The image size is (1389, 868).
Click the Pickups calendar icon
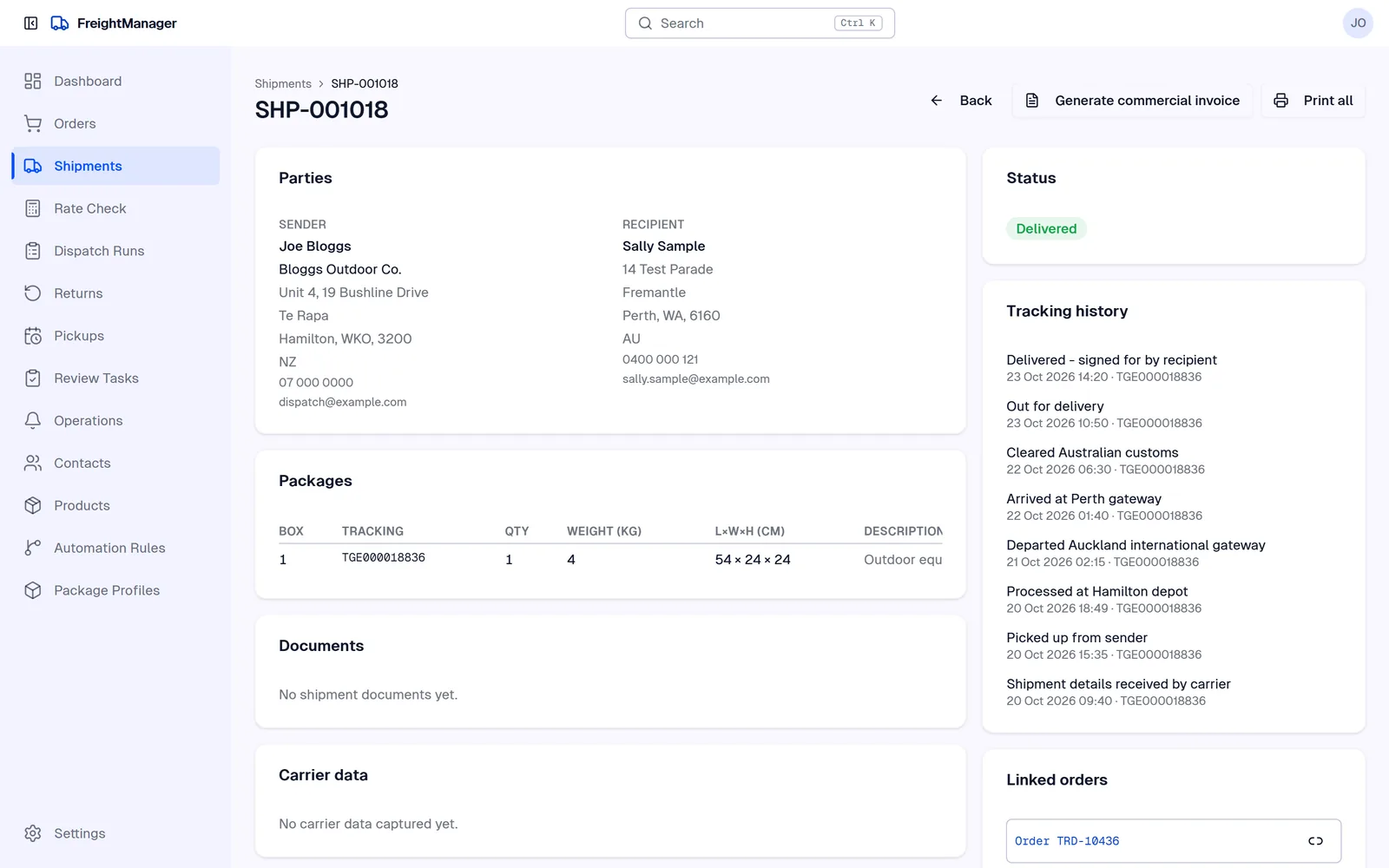pyautogui.click(x=33, y=336)
